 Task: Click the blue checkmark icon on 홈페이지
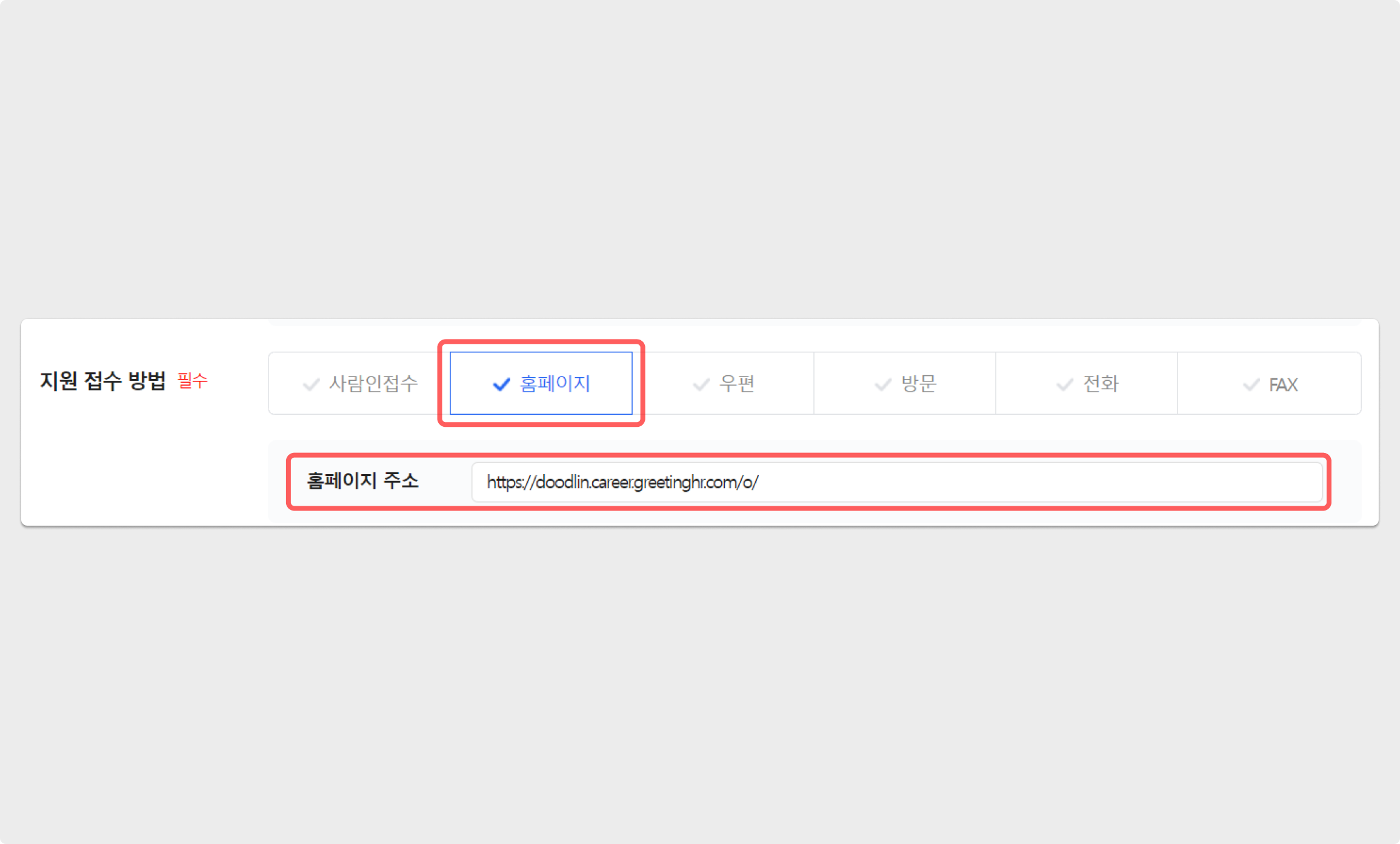click(x=501, y=384)
